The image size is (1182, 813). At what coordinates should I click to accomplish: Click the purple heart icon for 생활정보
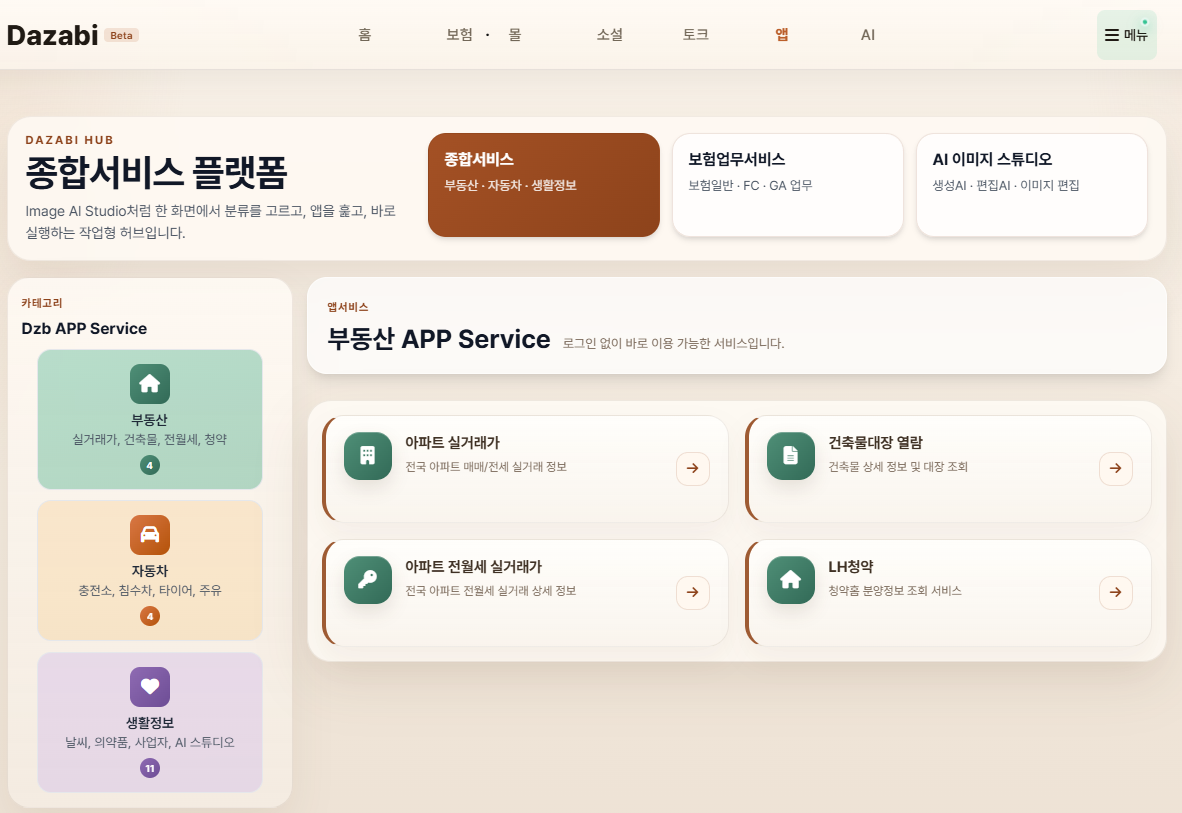[150, 687]
